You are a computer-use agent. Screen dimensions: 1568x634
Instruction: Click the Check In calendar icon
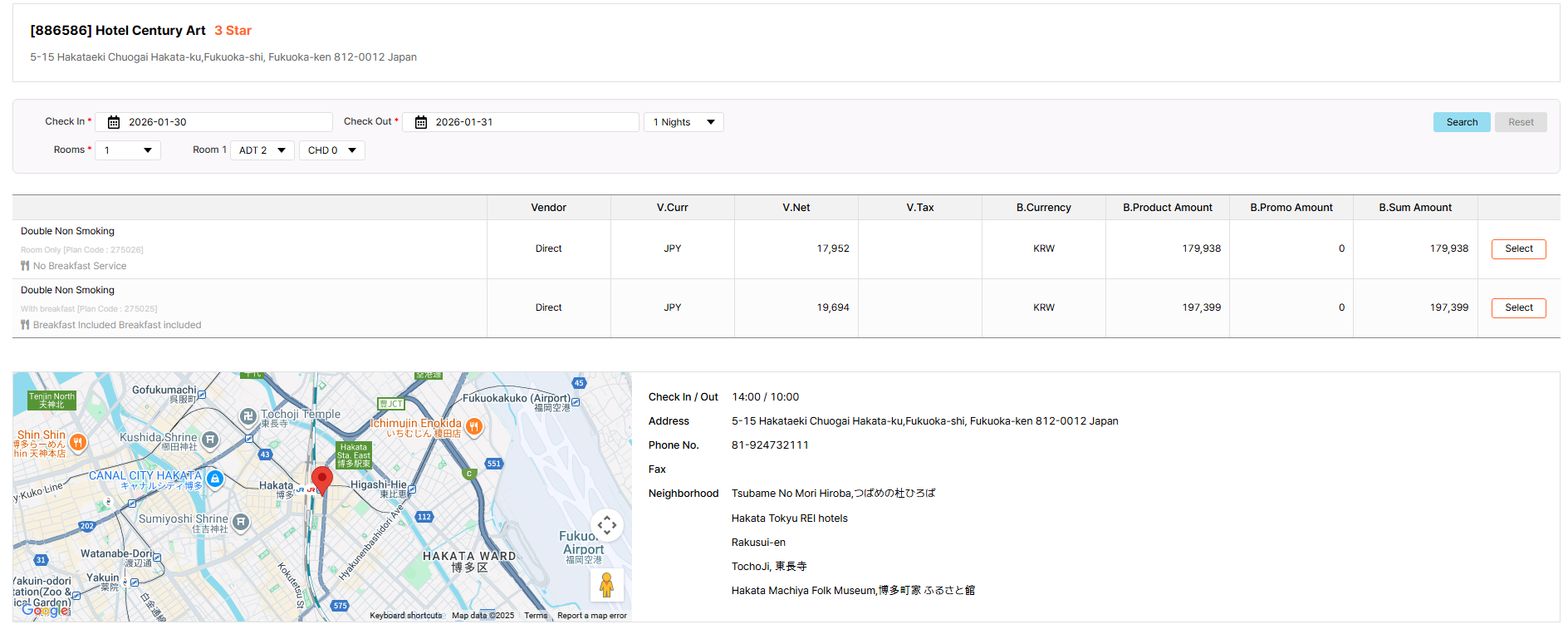coord(114,122)
